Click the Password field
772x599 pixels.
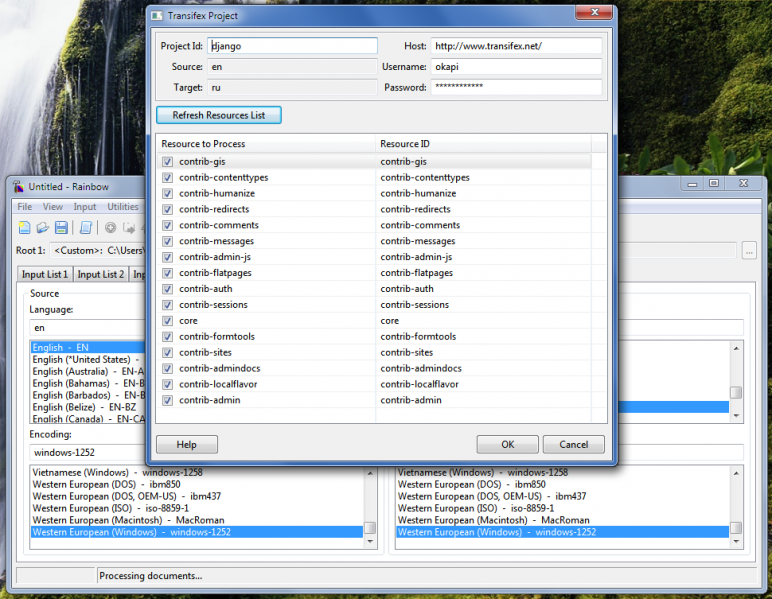[516, 87]
